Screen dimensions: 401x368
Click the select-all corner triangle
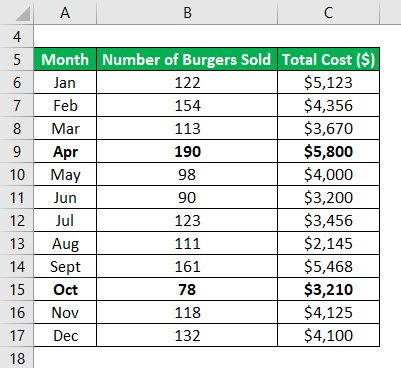[x=23, y=13]
